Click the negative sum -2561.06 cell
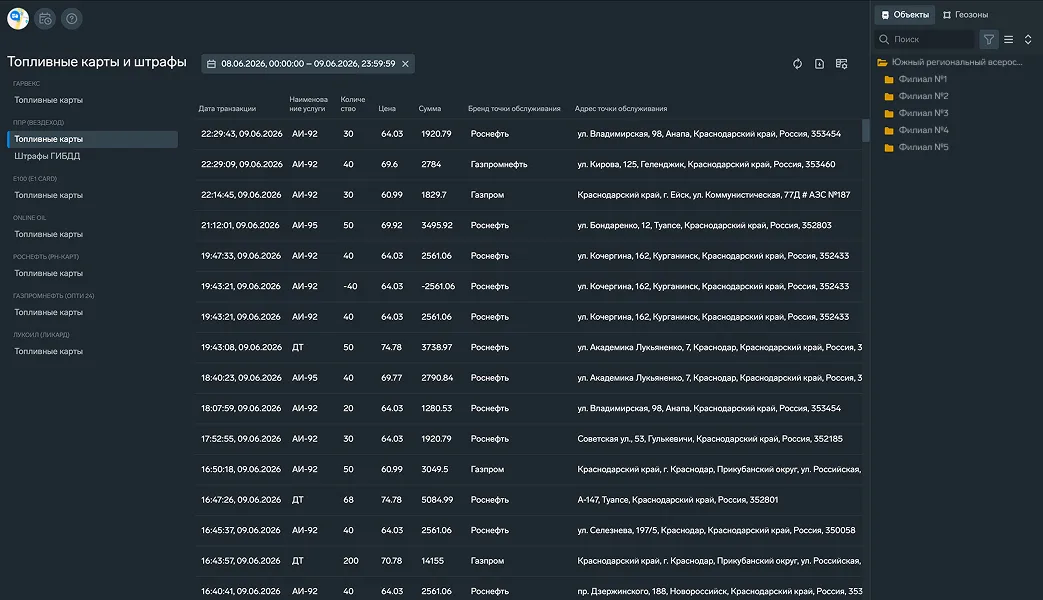Screen dimensions: 1043x600 [x=438, y=286]
